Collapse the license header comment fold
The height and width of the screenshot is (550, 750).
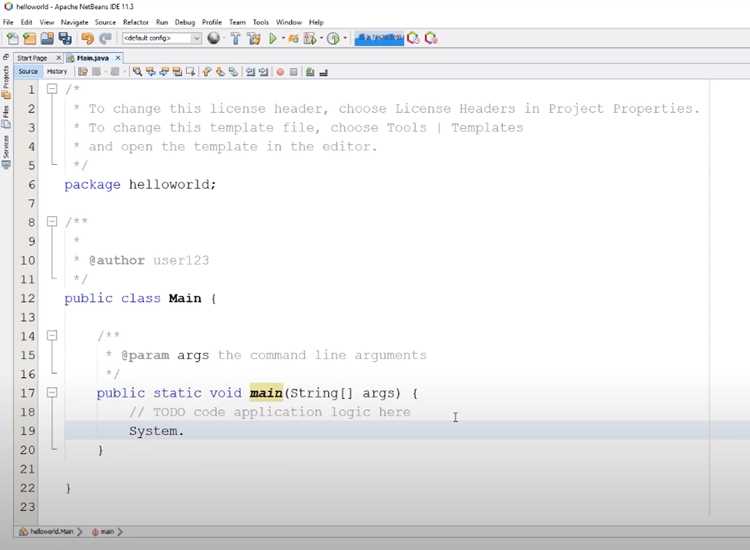[x=52, y=89]
